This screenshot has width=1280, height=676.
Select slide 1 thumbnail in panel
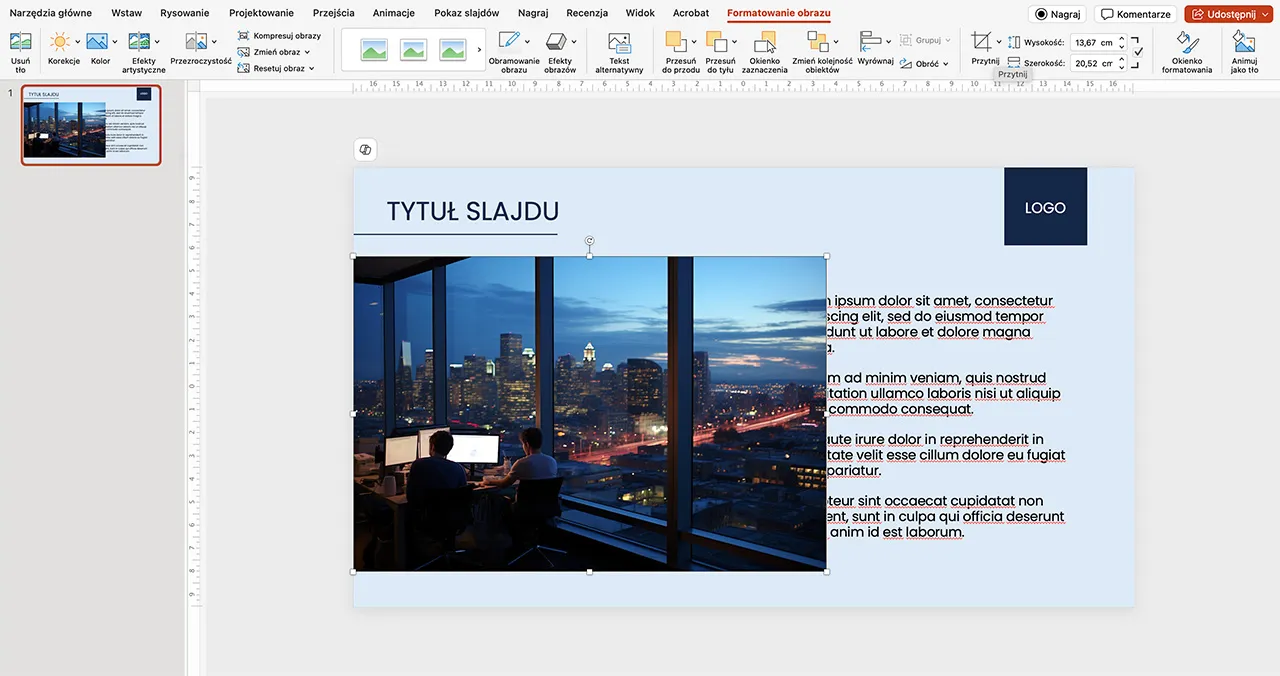pyautogui.click(x=91, y=125)
